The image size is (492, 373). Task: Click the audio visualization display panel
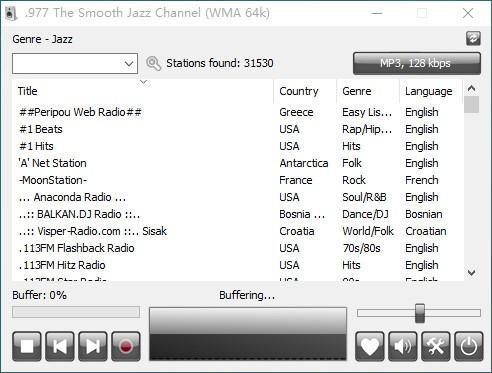click(x=248, y=334)
